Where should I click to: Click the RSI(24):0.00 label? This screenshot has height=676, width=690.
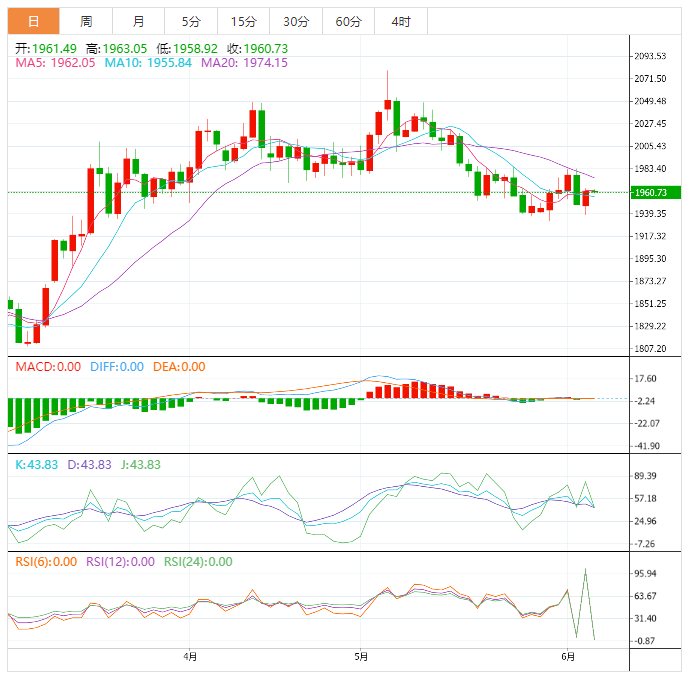(x=197, y=562)
